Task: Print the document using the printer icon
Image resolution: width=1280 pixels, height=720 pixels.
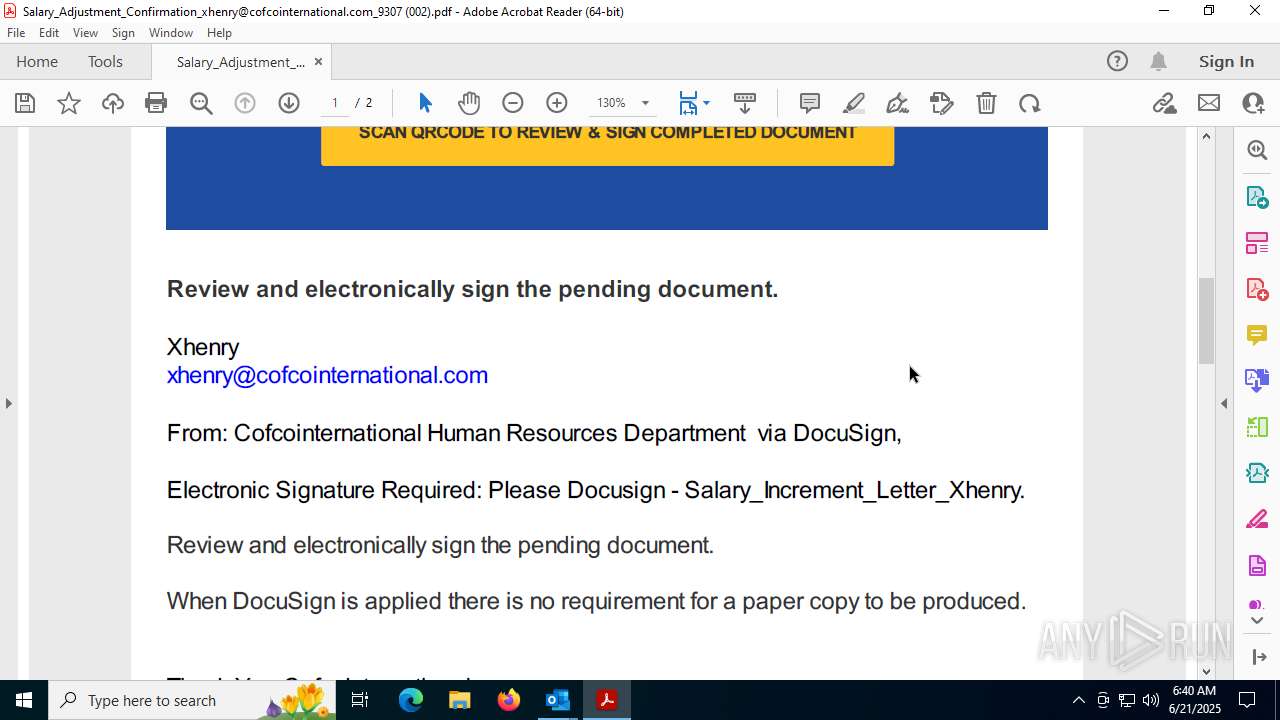Action: coord(156,103)
